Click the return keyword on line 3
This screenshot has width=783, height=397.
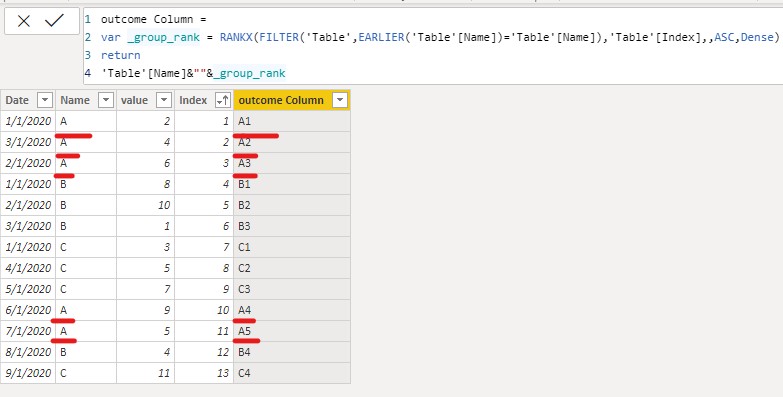click(120, 55)
